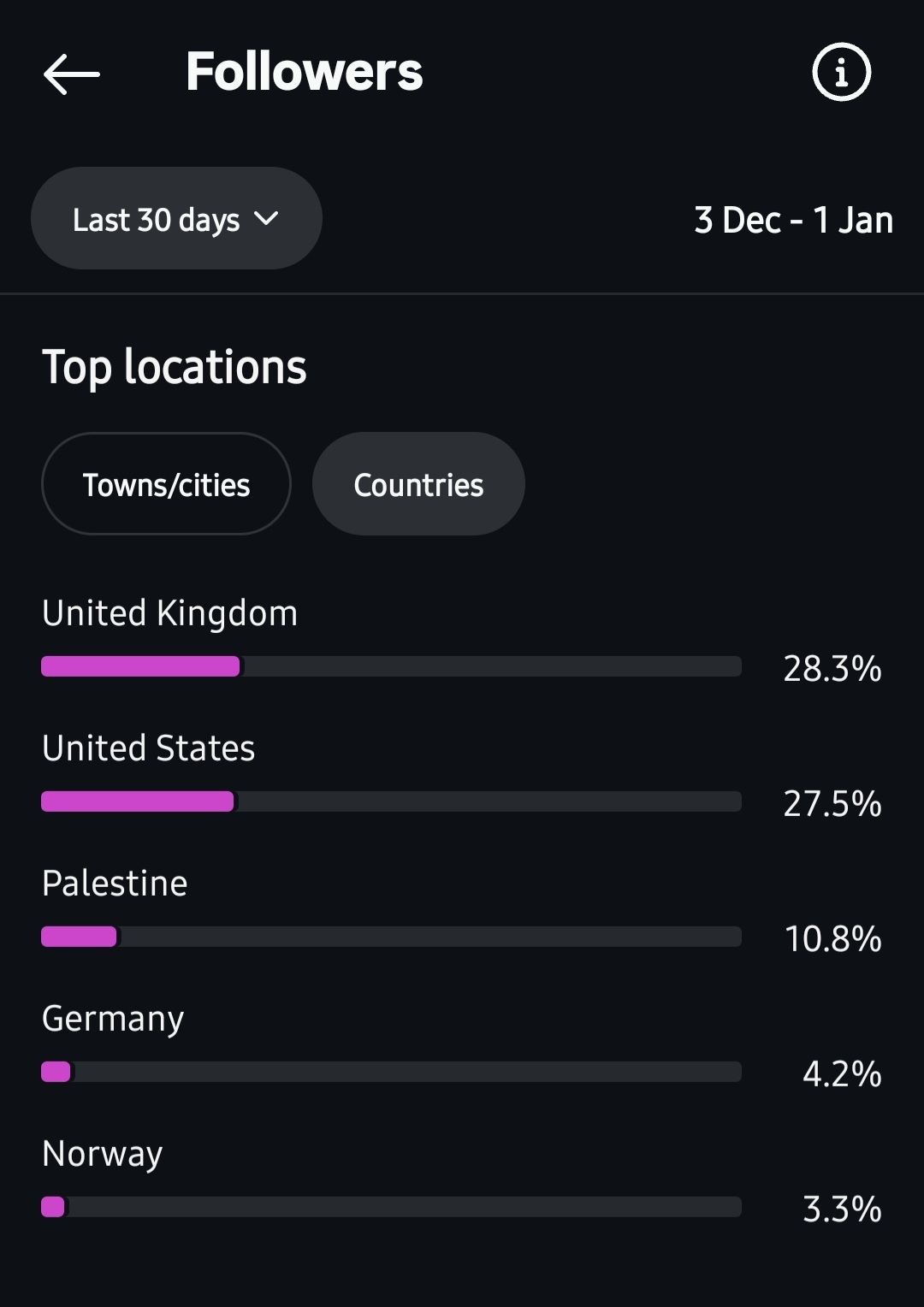The height and width of the screenshot is (1307, 924).
Task: Select the Countries tab
Action: (418, 484)
